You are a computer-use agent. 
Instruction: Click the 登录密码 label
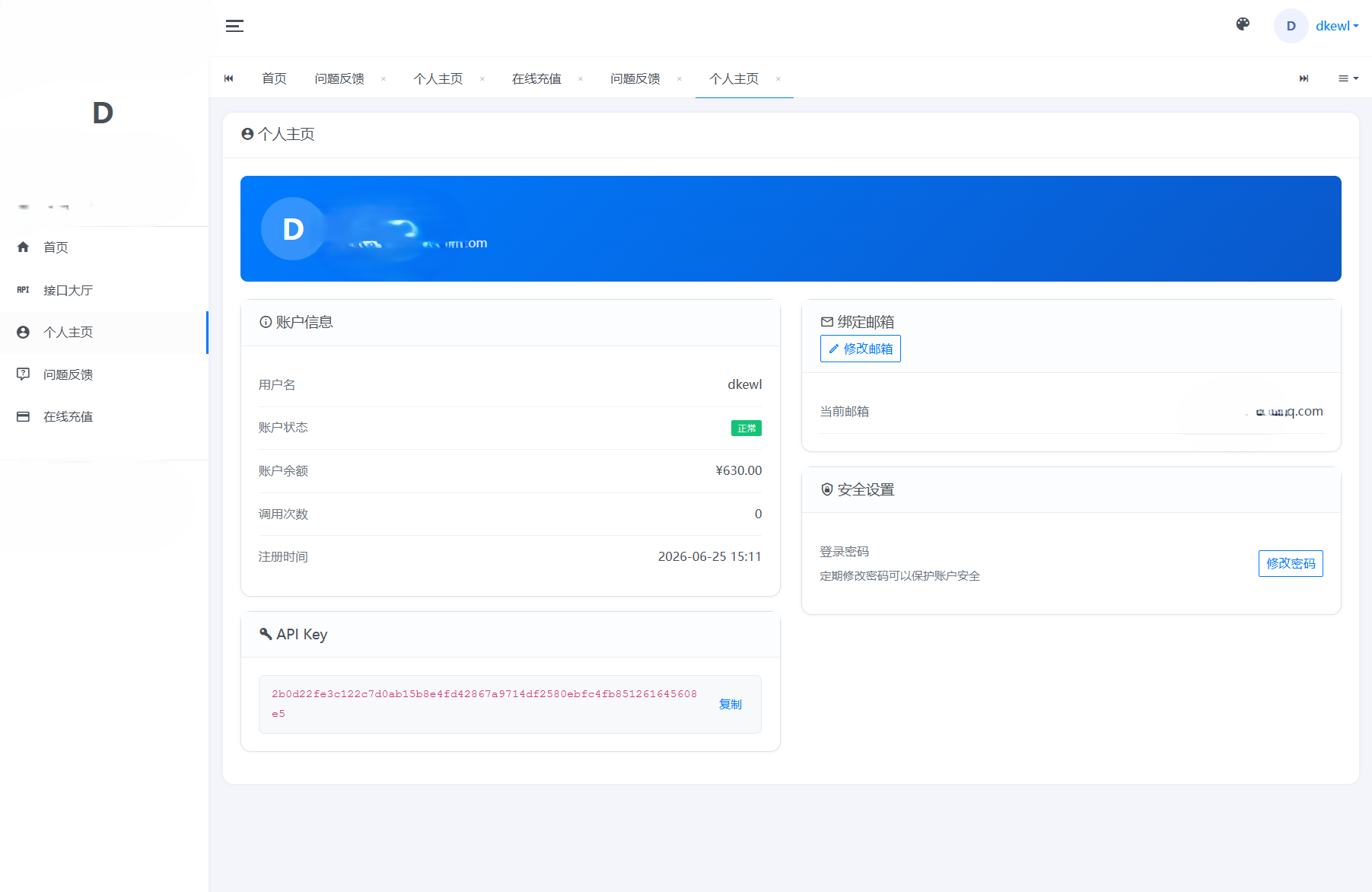tap(845, 551)
